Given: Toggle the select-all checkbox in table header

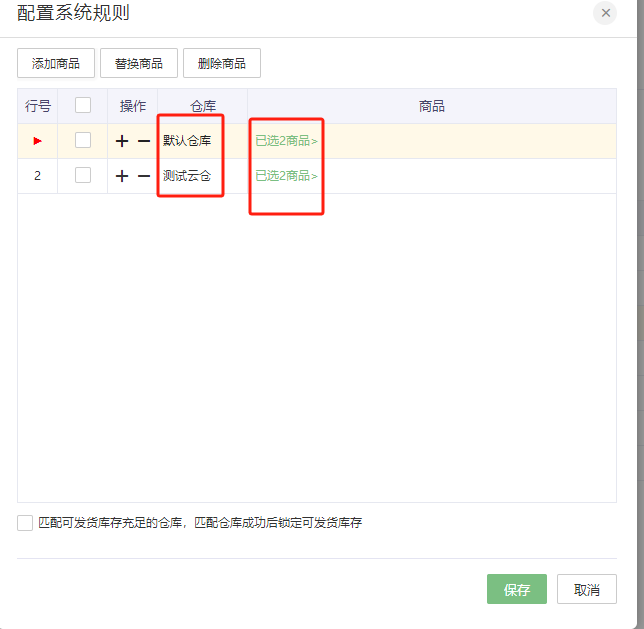Looking at the screenshot, I should [x=83, y=105].
